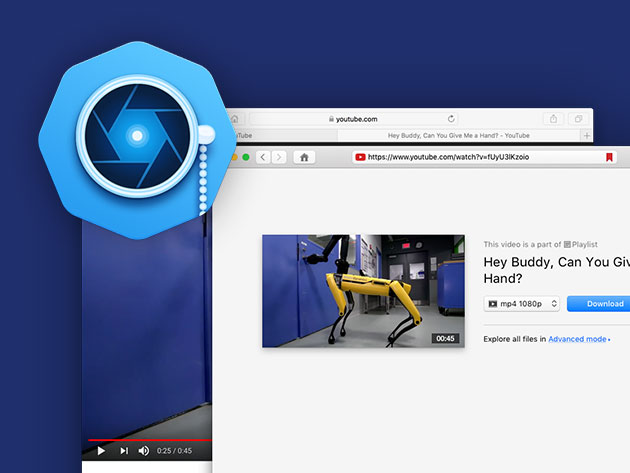
Task: Open Safari share button in back window
Action: pos(553,119)
